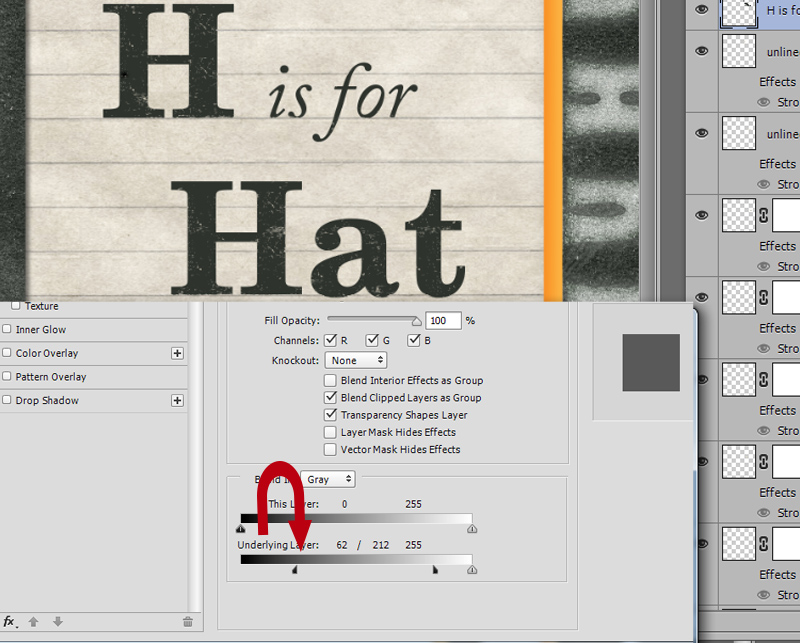Screen dimensions: 800x643
Task: Enable the Drop Shadow effect checkbox
Action: [x=7, y=400]
